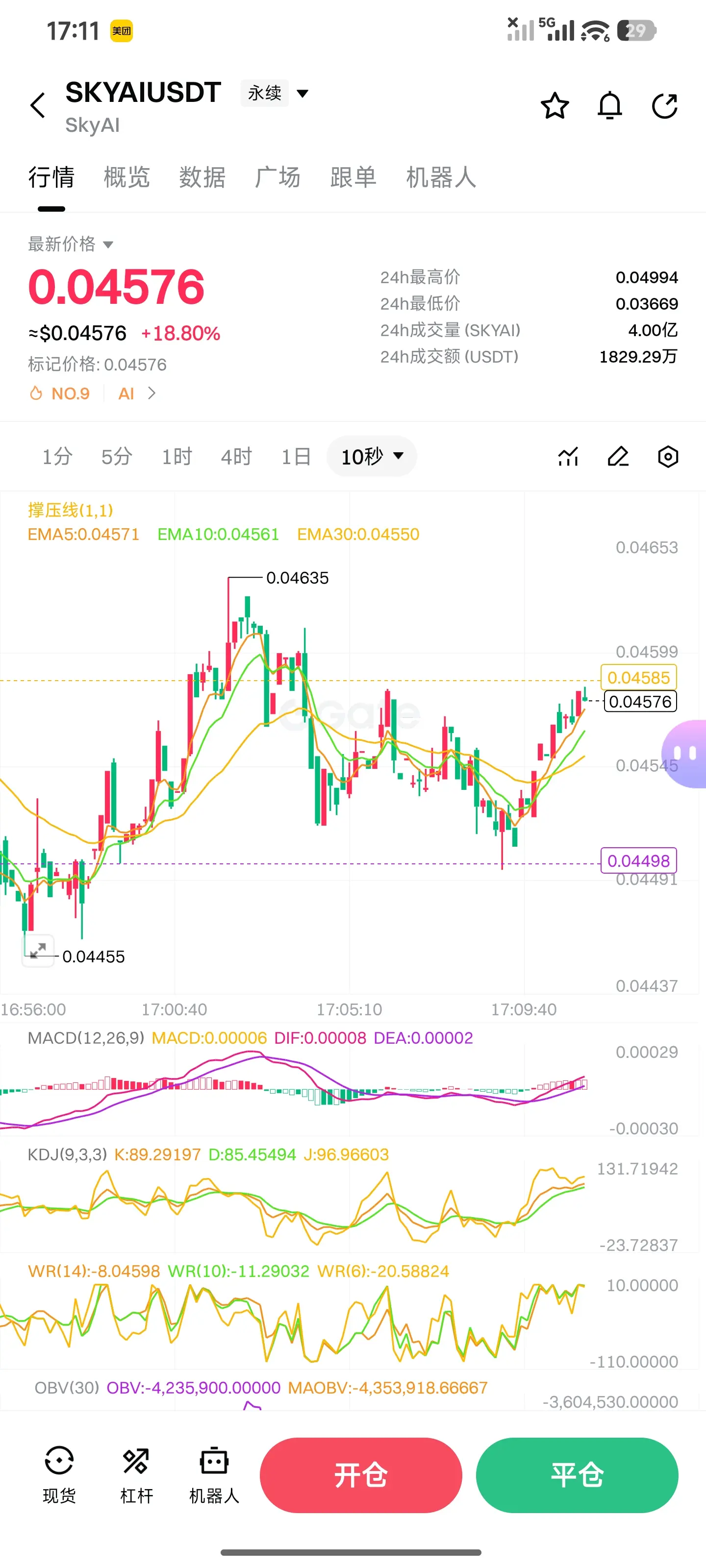Tap the yellow 0.04585 resistance price tag

[x=638, y=678]
